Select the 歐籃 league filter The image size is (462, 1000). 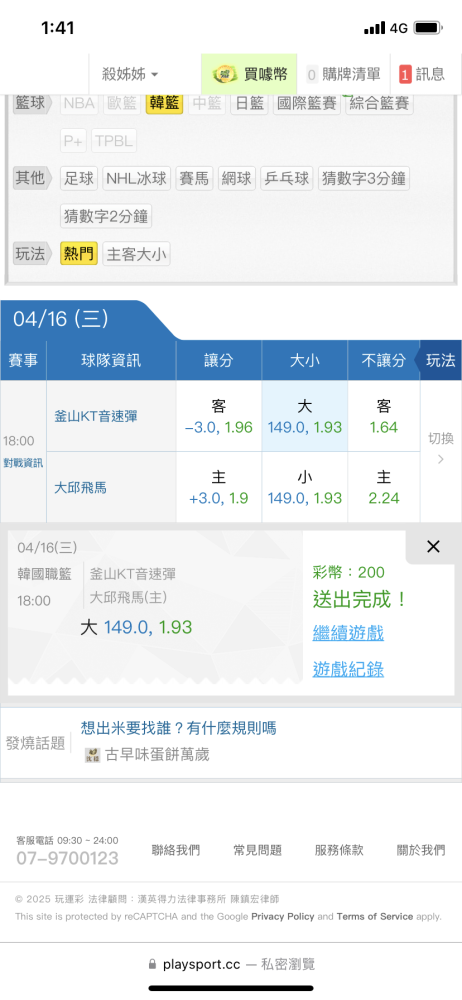tap(122, 103)
